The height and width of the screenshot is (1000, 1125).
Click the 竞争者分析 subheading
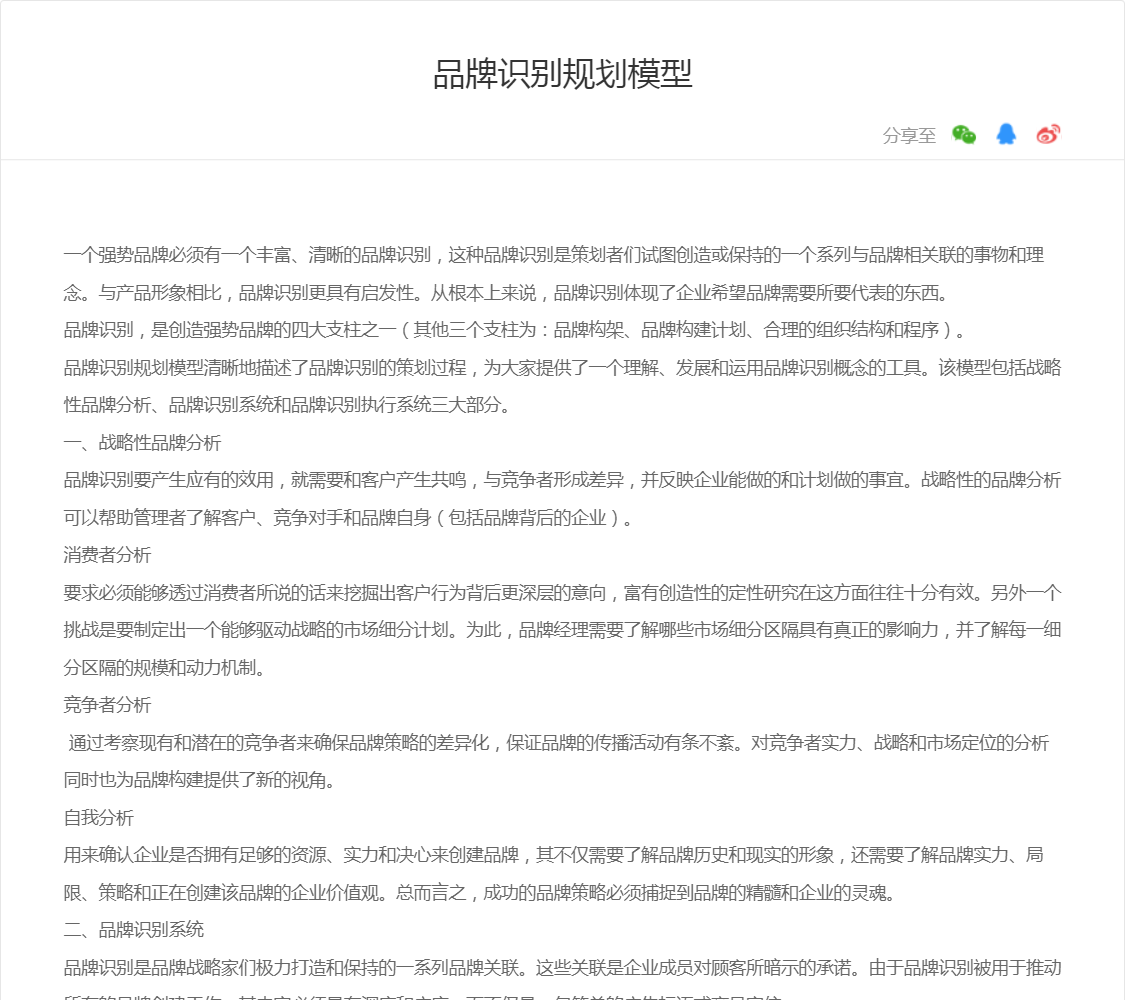[107, 705]
